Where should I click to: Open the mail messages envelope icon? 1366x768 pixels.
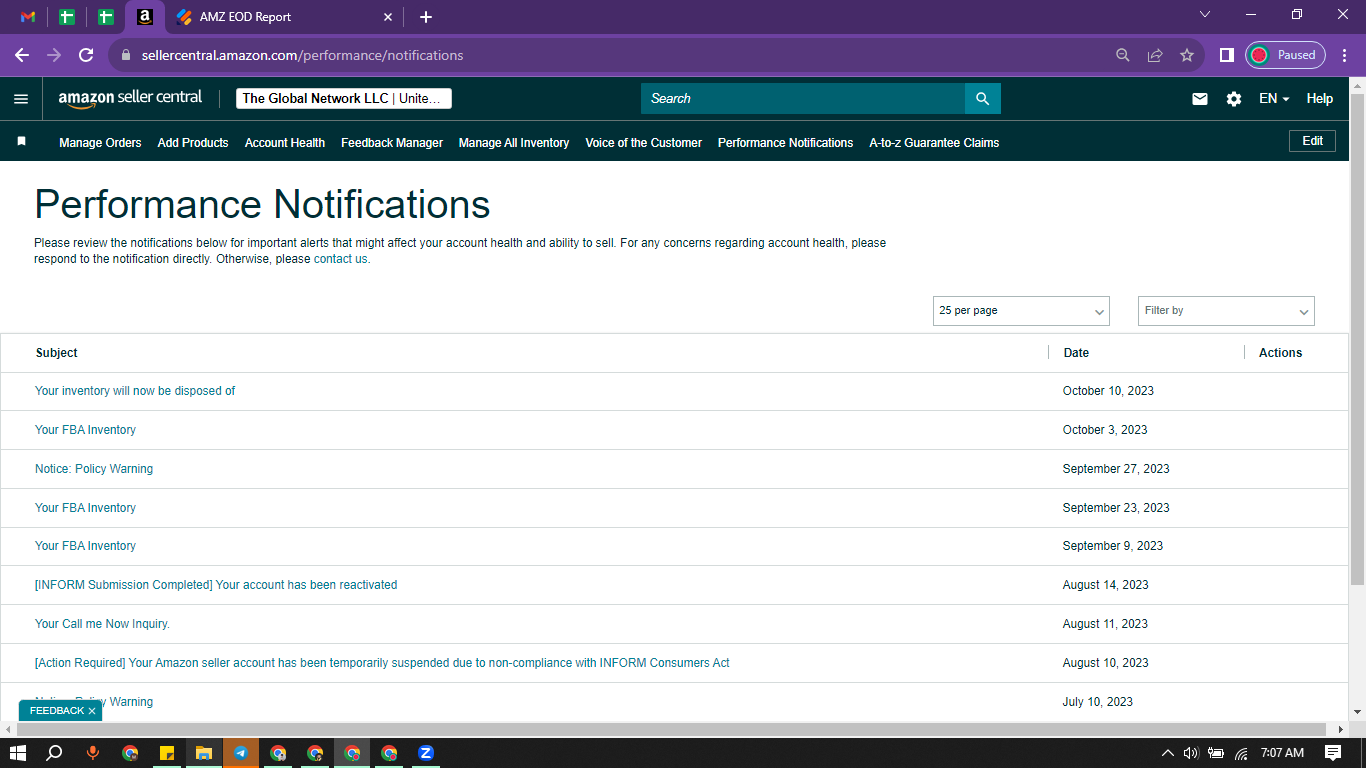tap(1200, 99)
